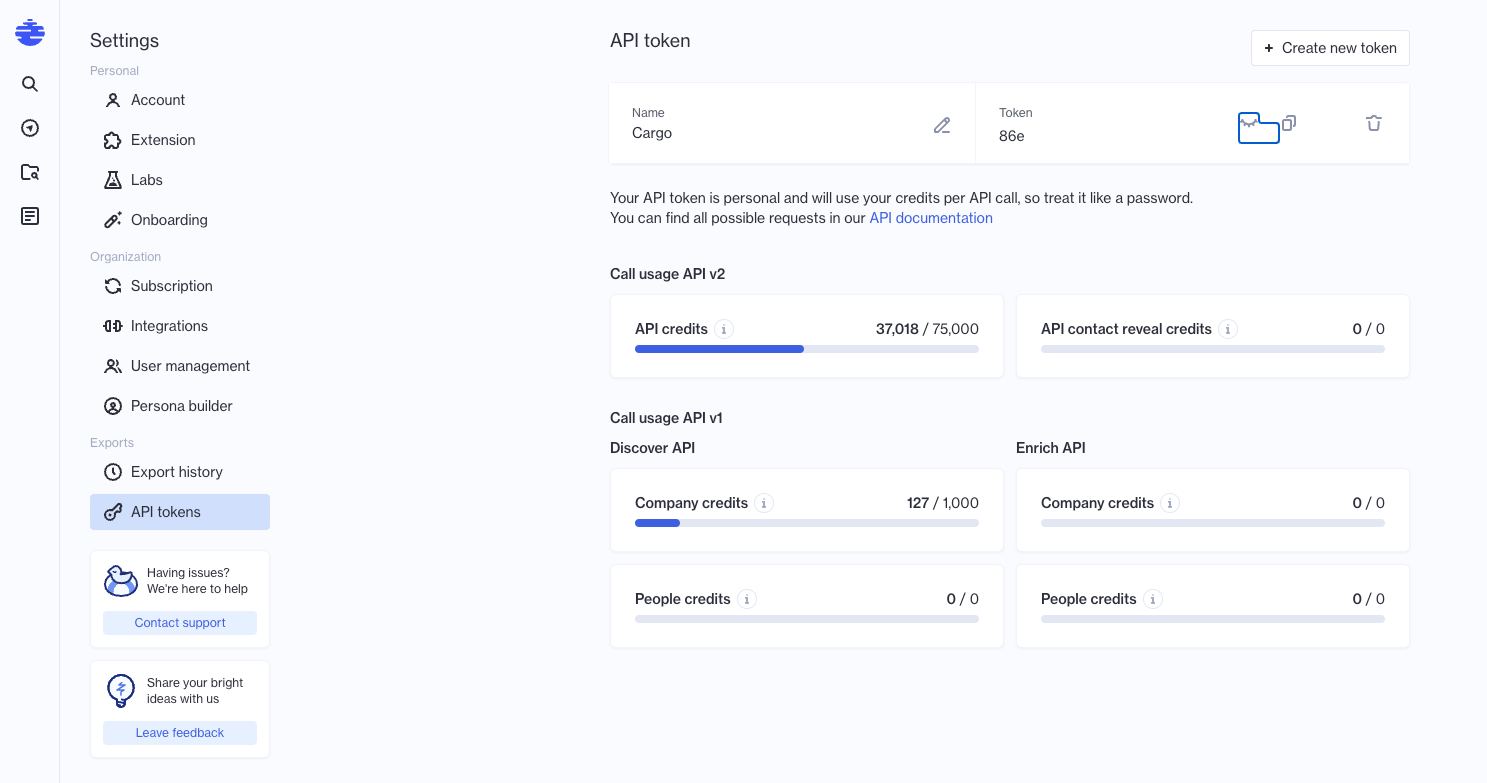
Task: Edit the Cargo token name pencil icon
Action: (942, 125)
